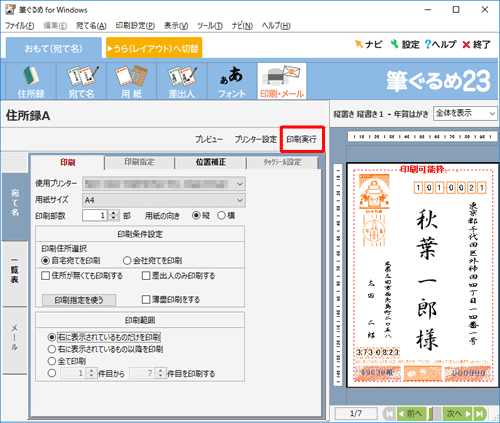Select the おもて(宛て名) tab
The image size is (500, 423).
click(54, 49)
